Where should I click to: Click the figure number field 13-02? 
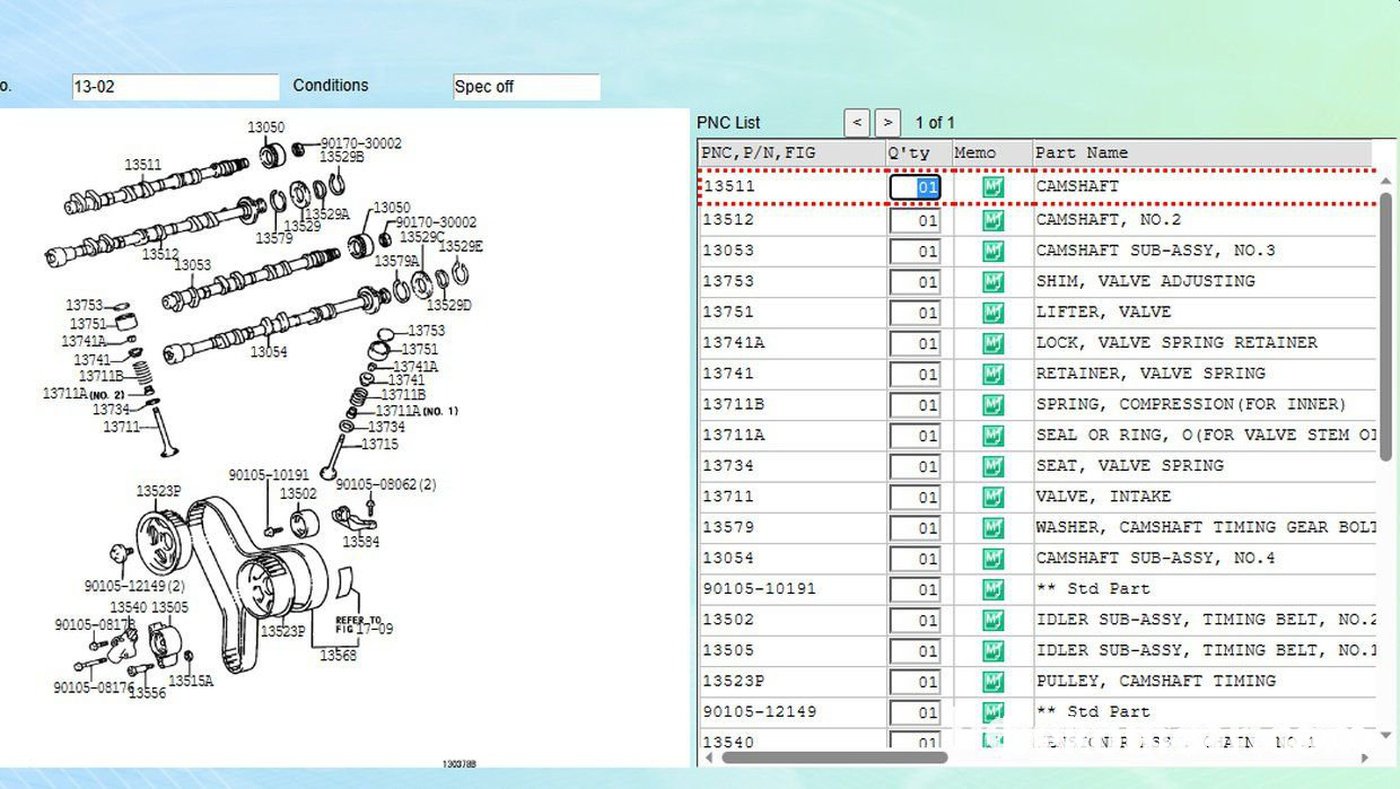[x=175, y=87]
